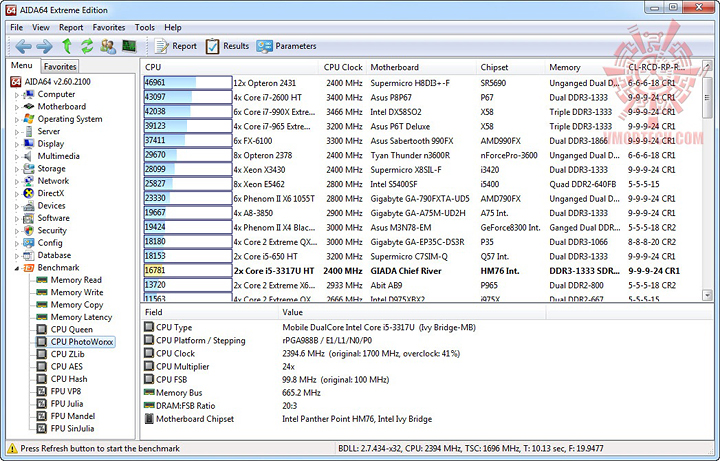
Task: Expand the Storage tree node
Action: click(x=17, y=169)
